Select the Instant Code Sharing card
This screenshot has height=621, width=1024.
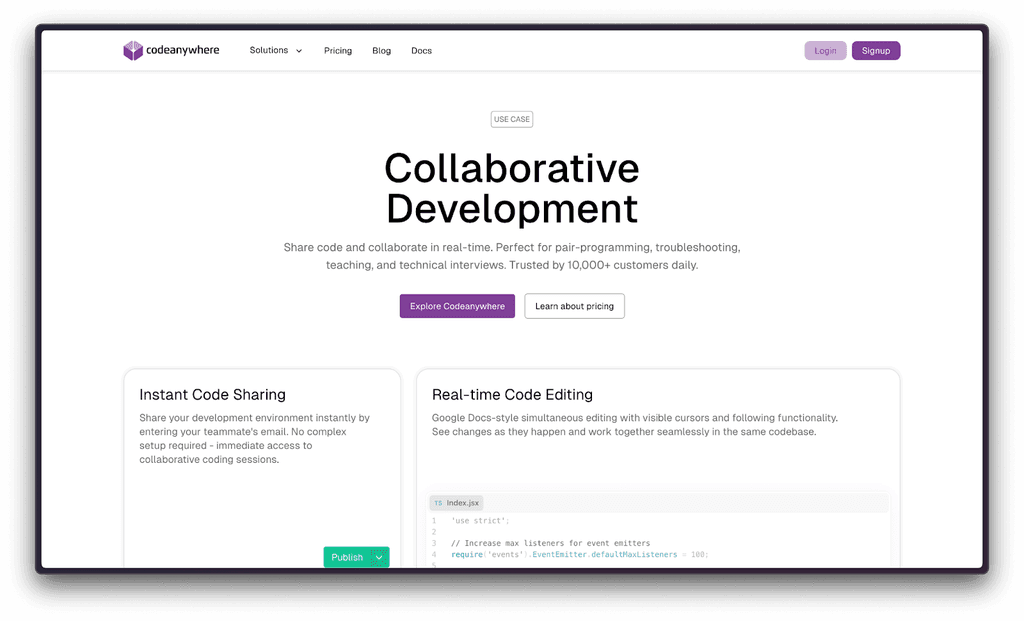(262, 460)
